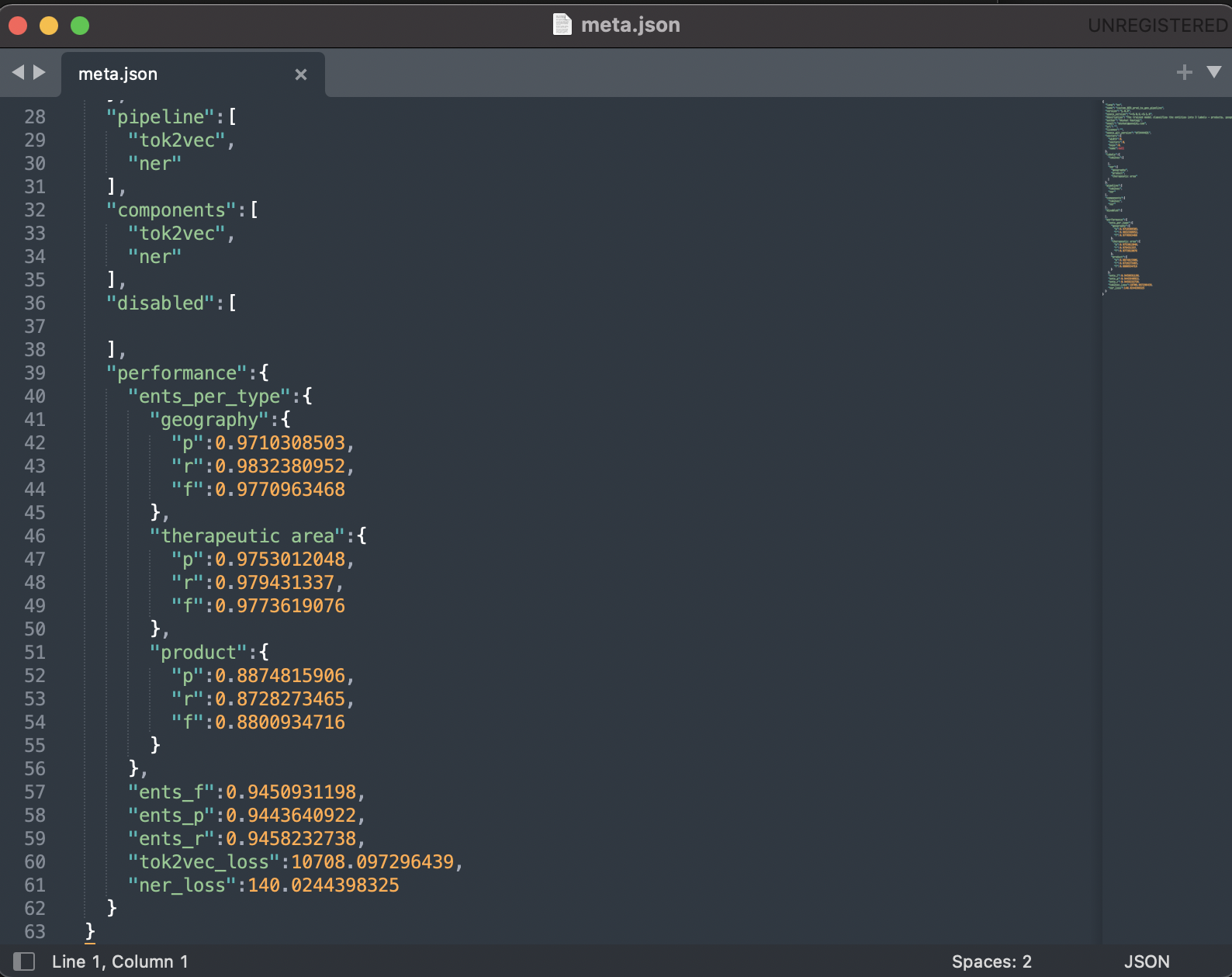Screen dimensions: 1232x977
Task: Click the UNREGISTERED label in title bar
Action: [x=1157, y=26]
